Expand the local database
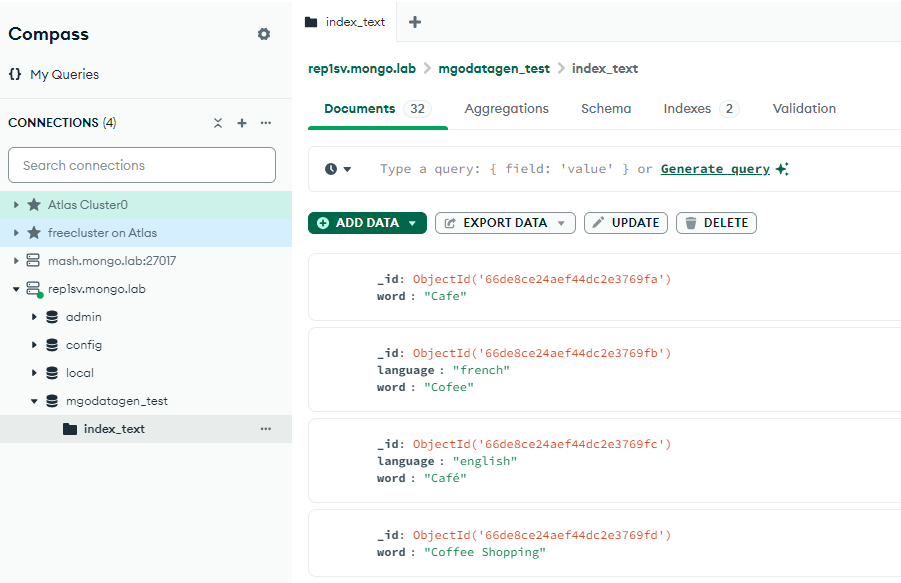The height and width of the screenshot is (583, 901). pyautogui.click(x=34, y=373)
